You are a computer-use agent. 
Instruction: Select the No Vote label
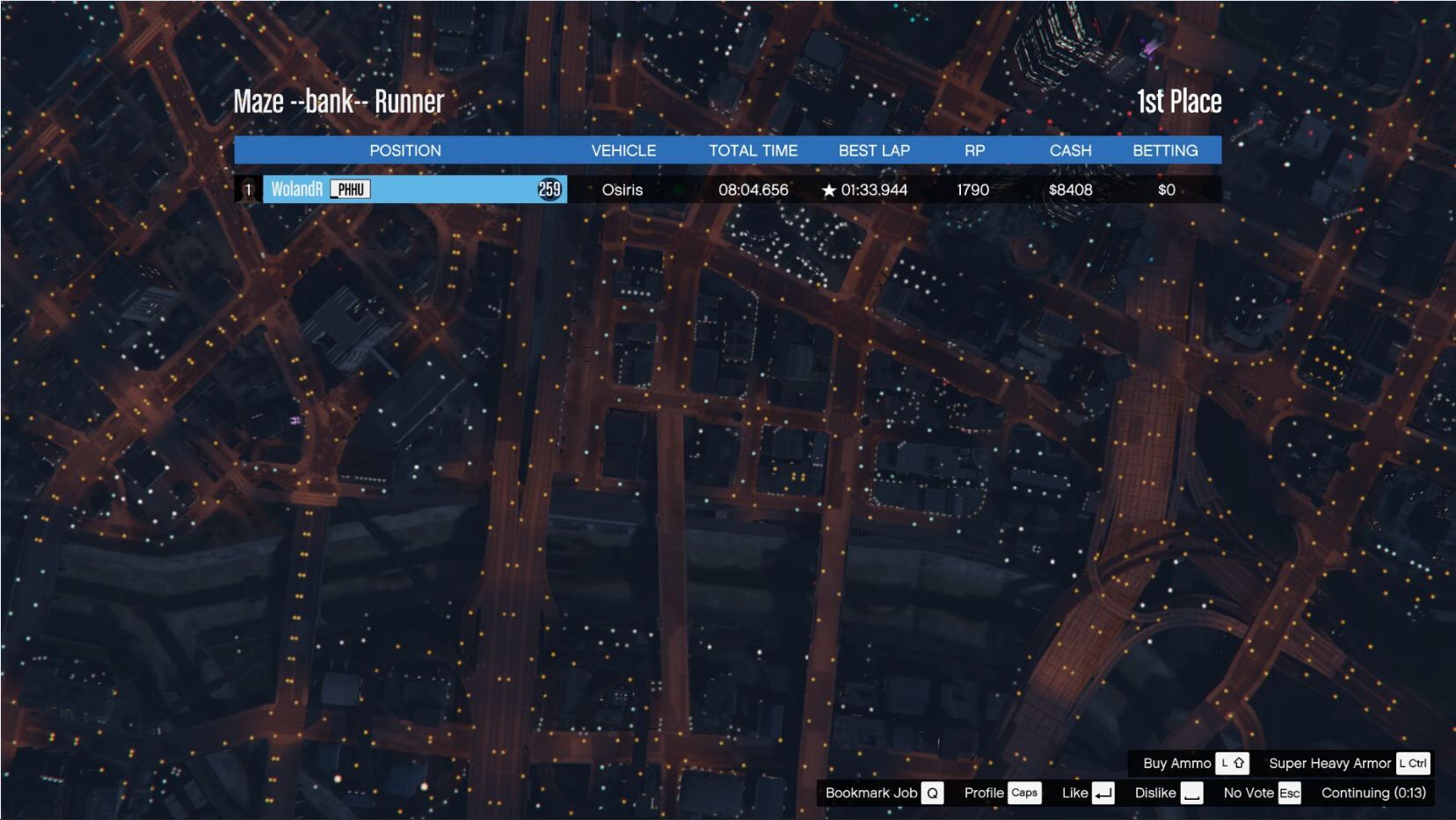(x=1249, y=793)
